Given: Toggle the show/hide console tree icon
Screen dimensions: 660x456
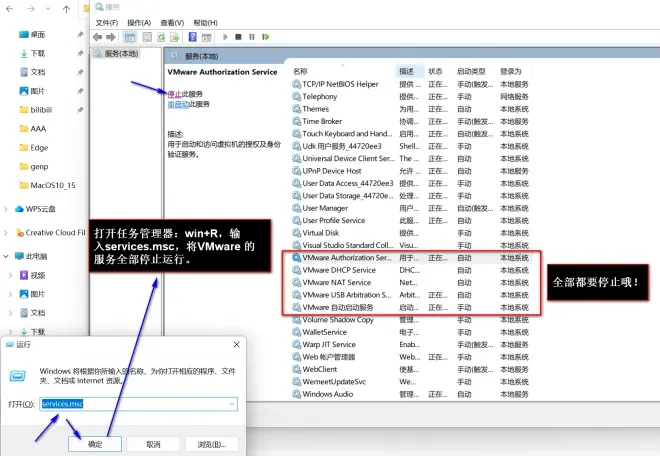Looking at the screenshot, I should click(x=130, y=37).
